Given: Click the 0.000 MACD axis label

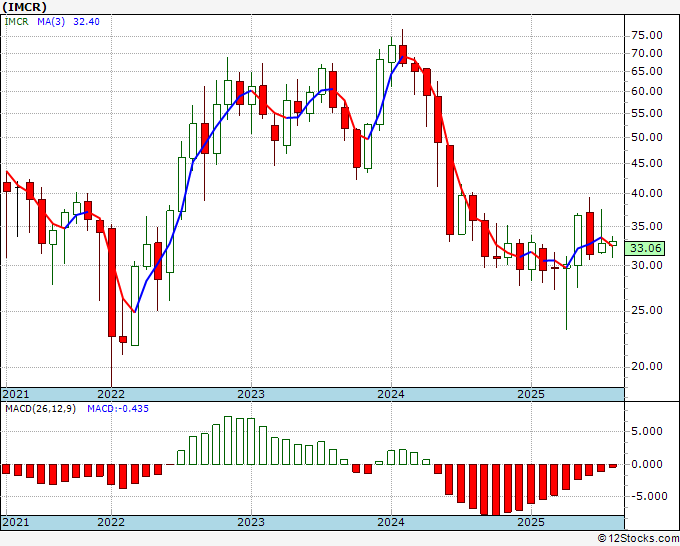Looking at the screenshot, I should tap(647, 464).
